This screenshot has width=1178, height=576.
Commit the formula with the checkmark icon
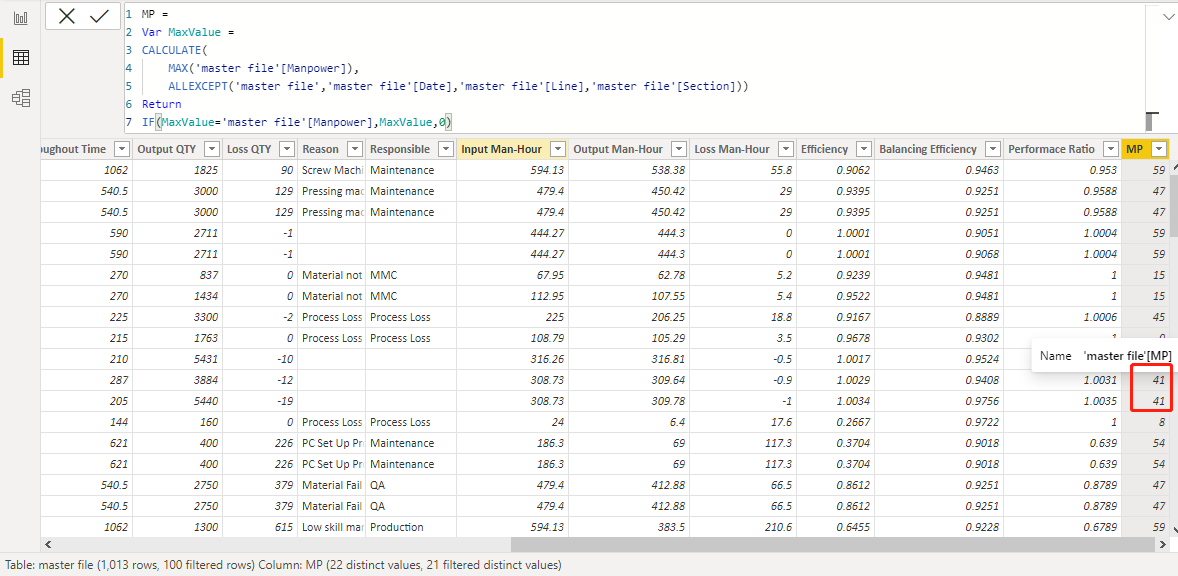[99, 16]
